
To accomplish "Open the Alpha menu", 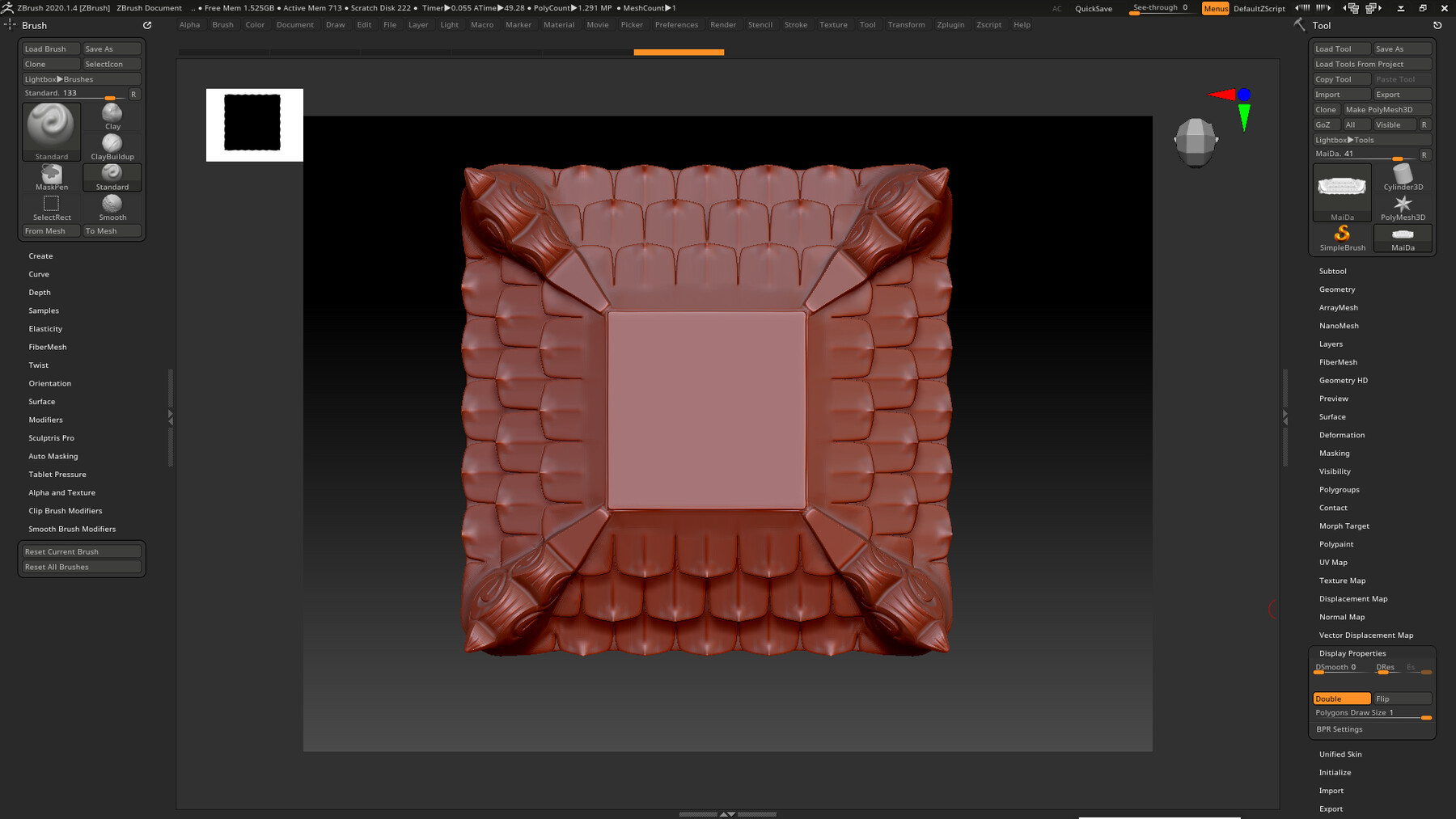I will [x=189, y=24].
